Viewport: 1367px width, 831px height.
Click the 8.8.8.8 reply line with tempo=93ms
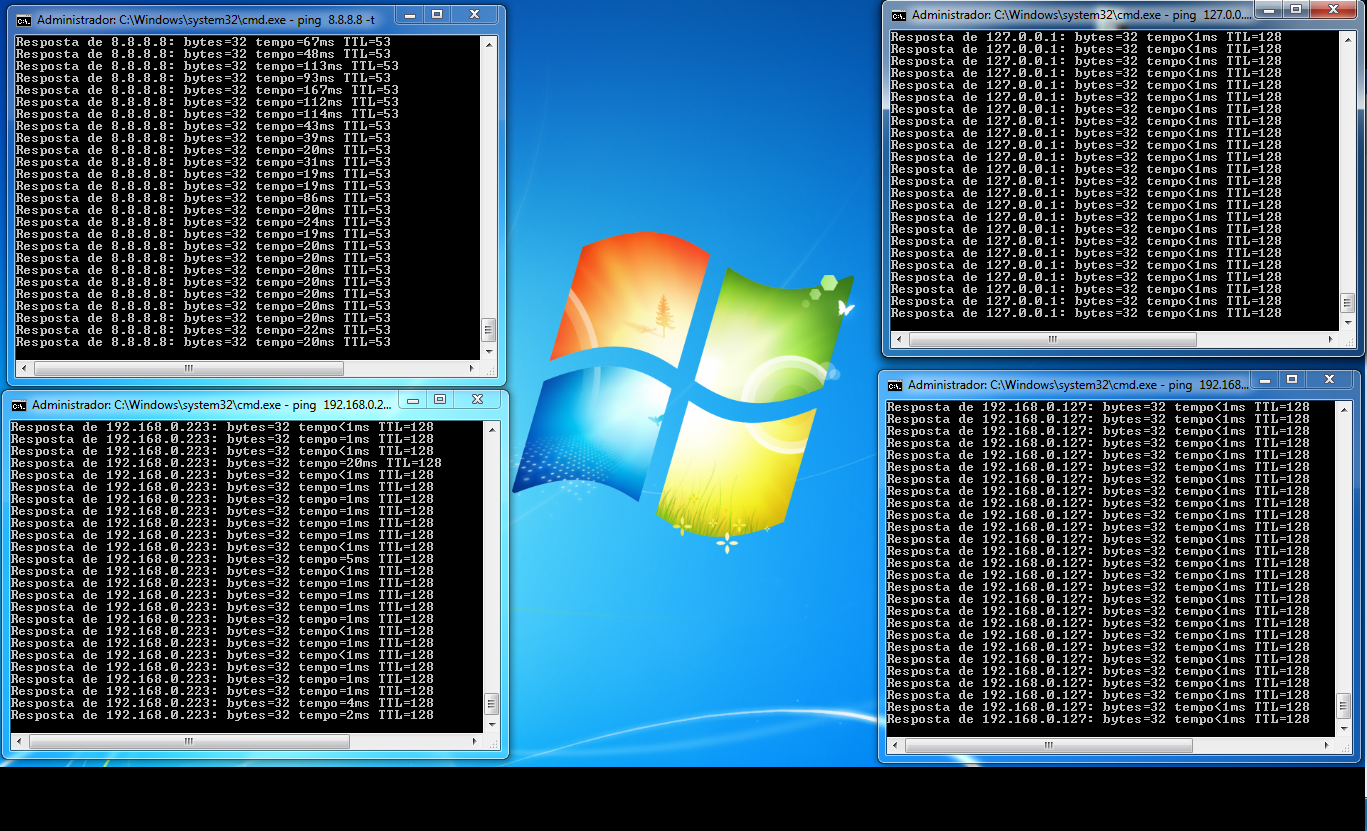(203, 78)
